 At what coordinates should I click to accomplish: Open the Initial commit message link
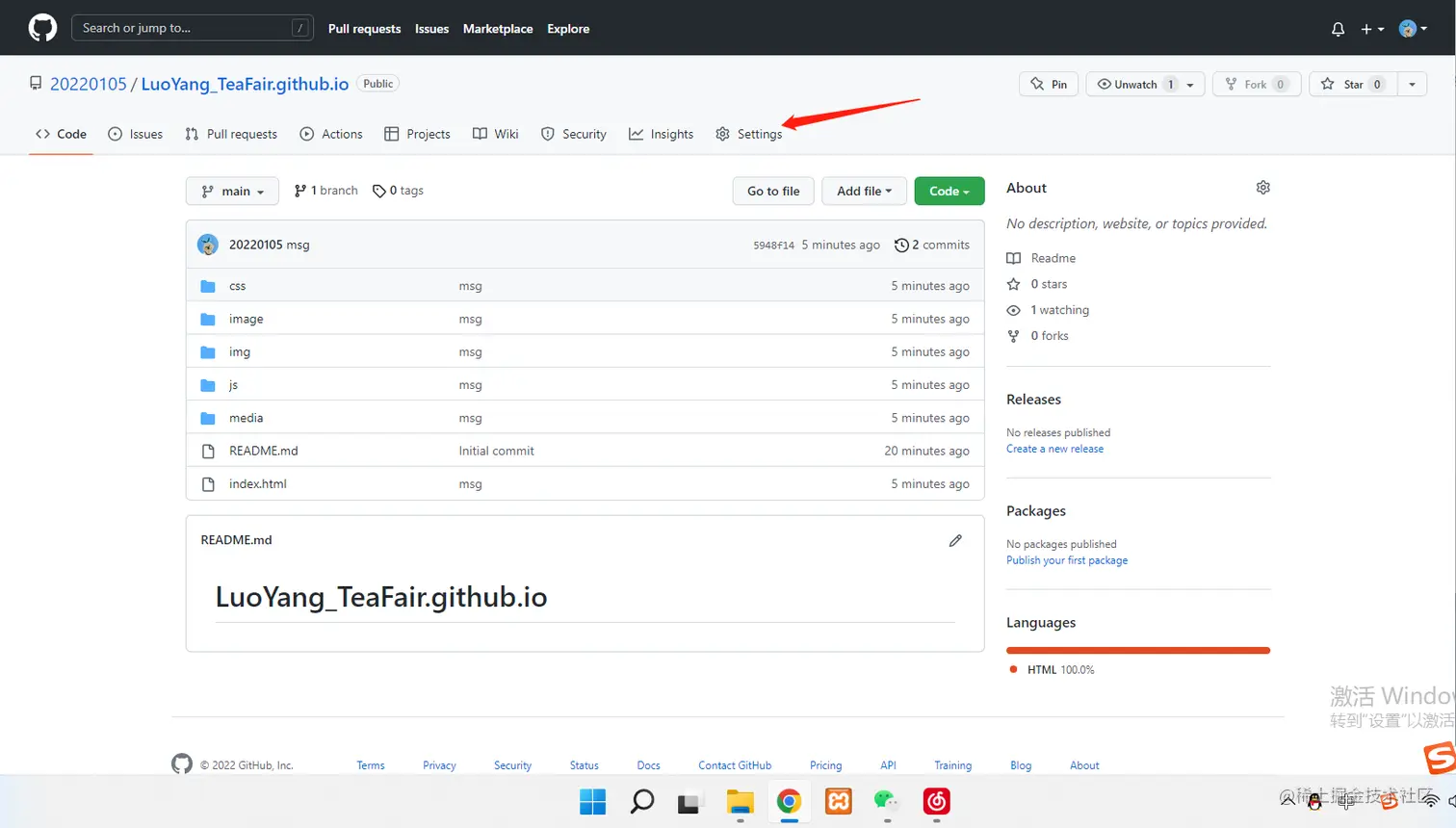click(496, 451)
